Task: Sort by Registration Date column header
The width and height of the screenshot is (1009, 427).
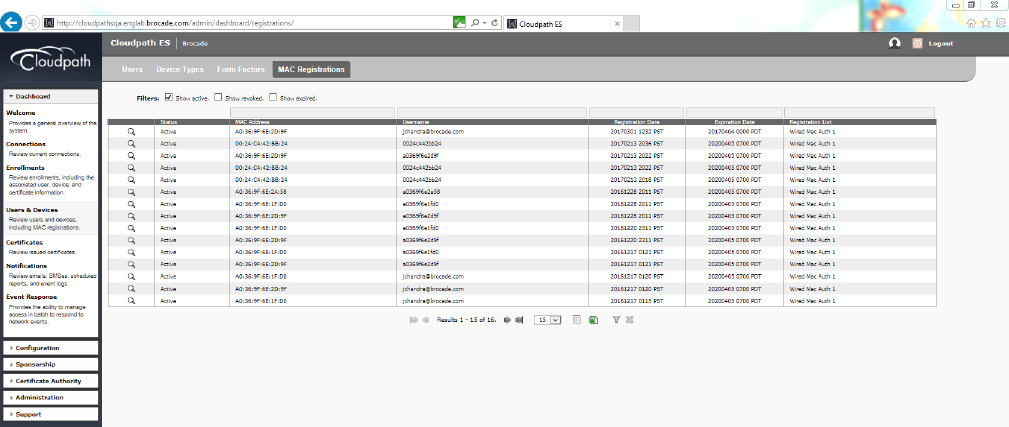Action: click(636, 122)
